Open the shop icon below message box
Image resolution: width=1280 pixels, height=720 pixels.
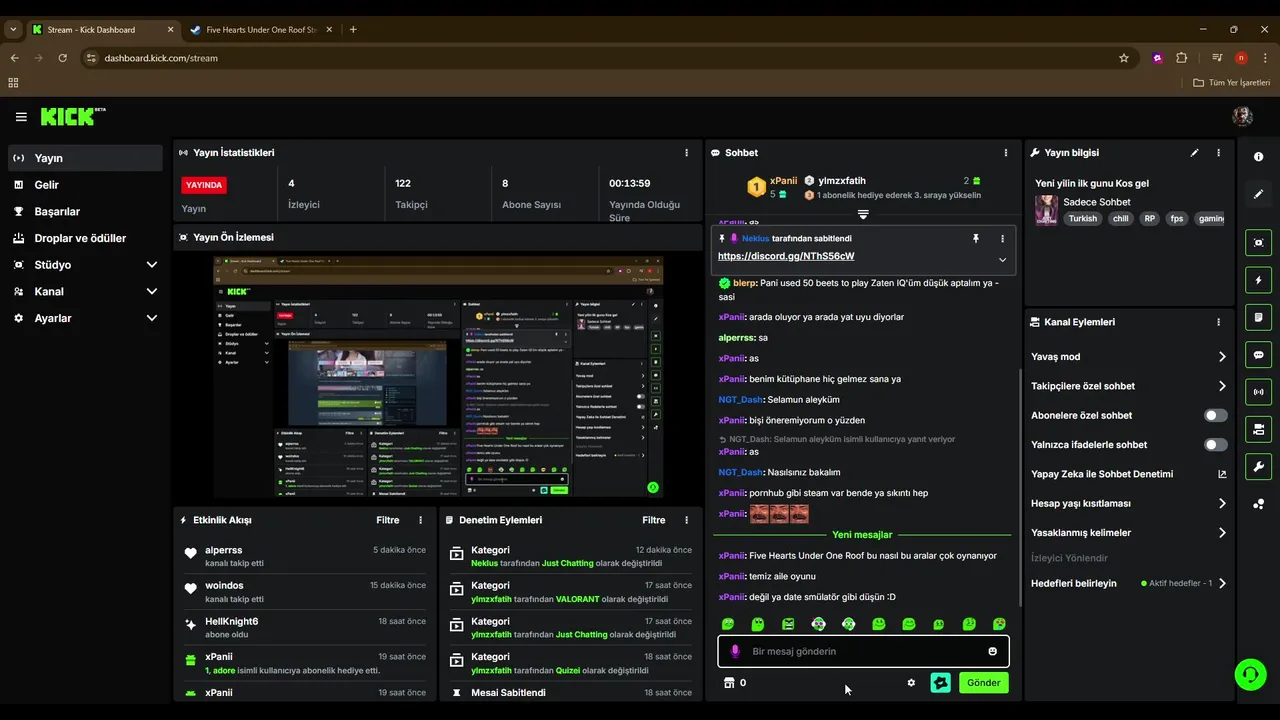click(729, 683)
